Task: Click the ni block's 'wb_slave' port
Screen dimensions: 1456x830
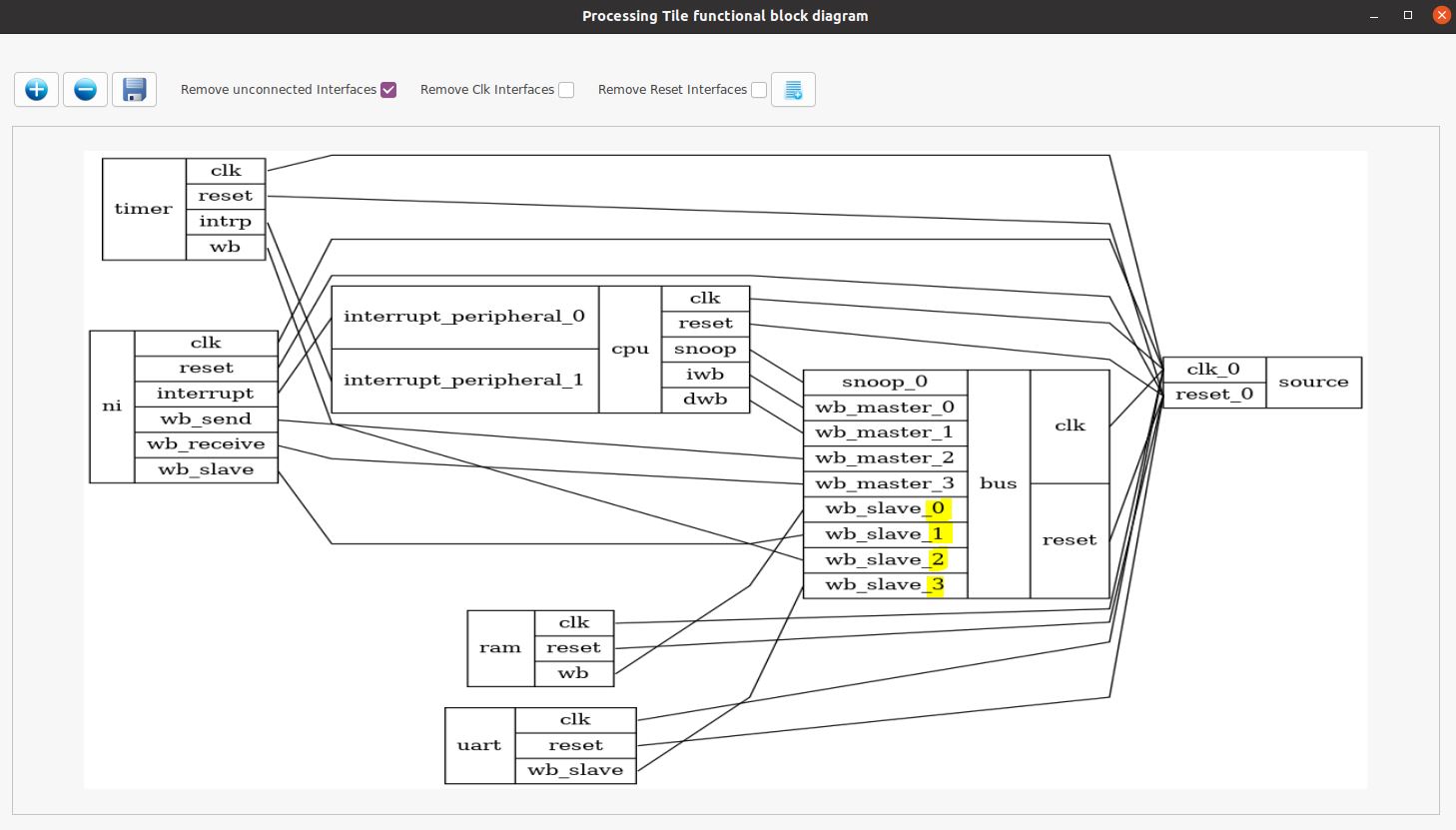Action: [206, 469]
